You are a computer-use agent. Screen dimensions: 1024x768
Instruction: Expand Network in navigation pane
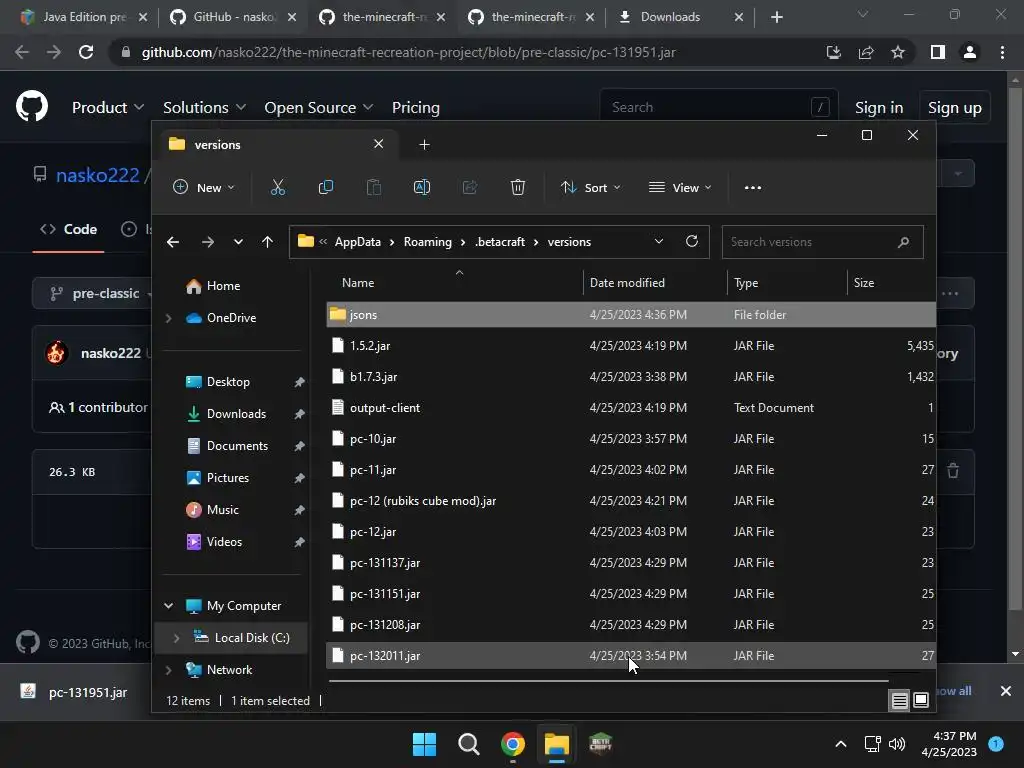tap(168, 670)
